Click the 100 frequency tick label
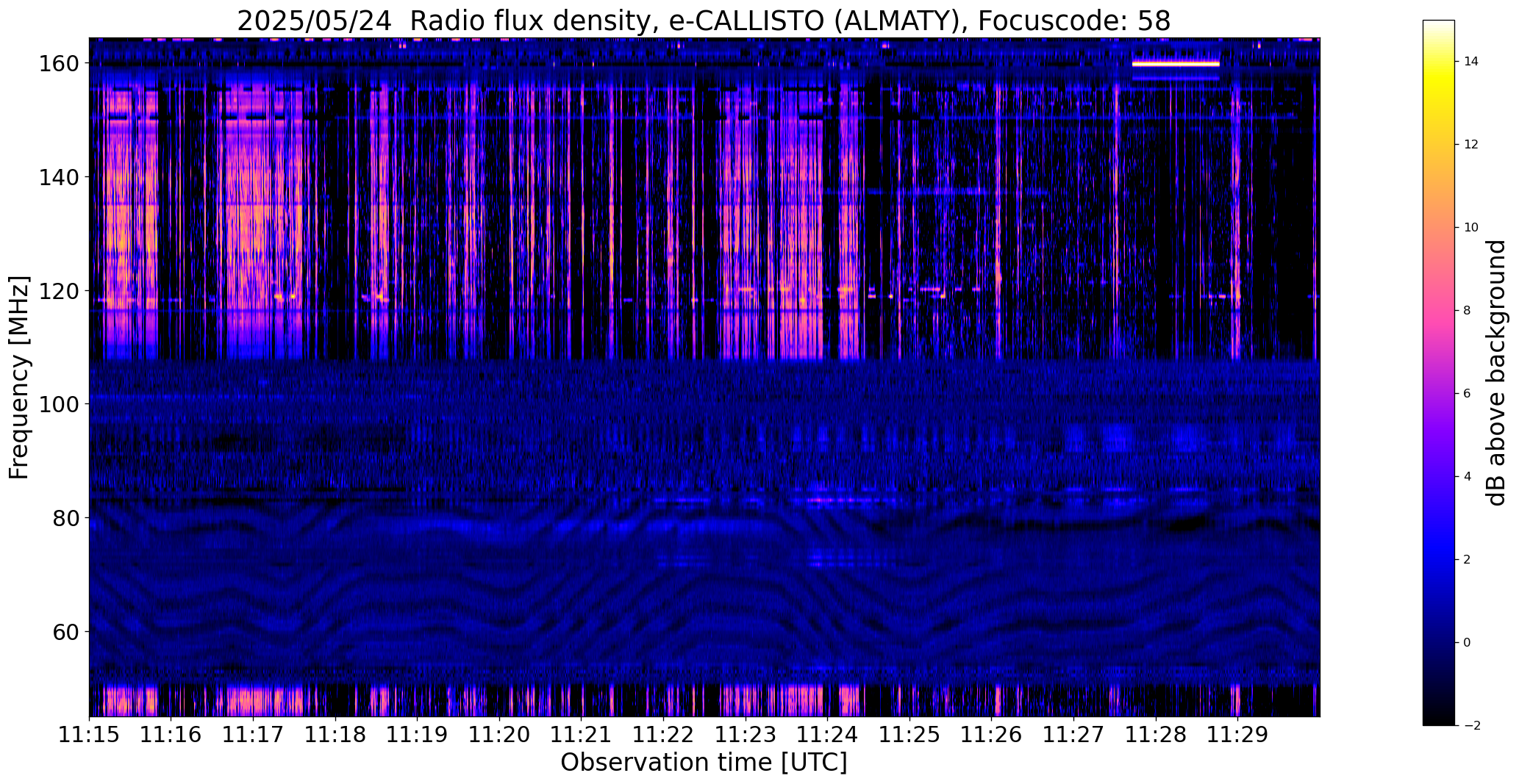The width and height of the screenshot is (1519, 784). point(59,404)
